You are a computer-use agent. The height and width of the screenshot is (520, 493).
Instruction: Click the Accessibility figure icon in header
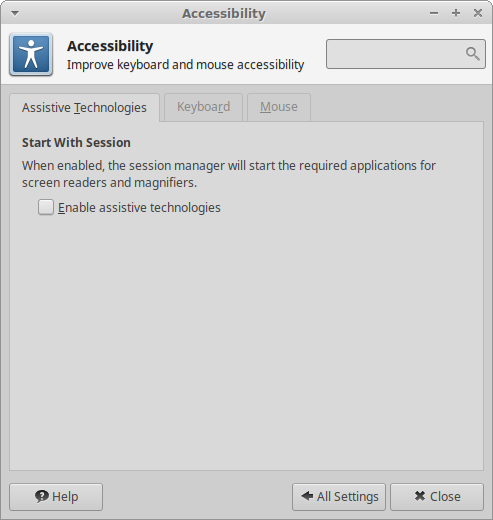tap(31, 54)
